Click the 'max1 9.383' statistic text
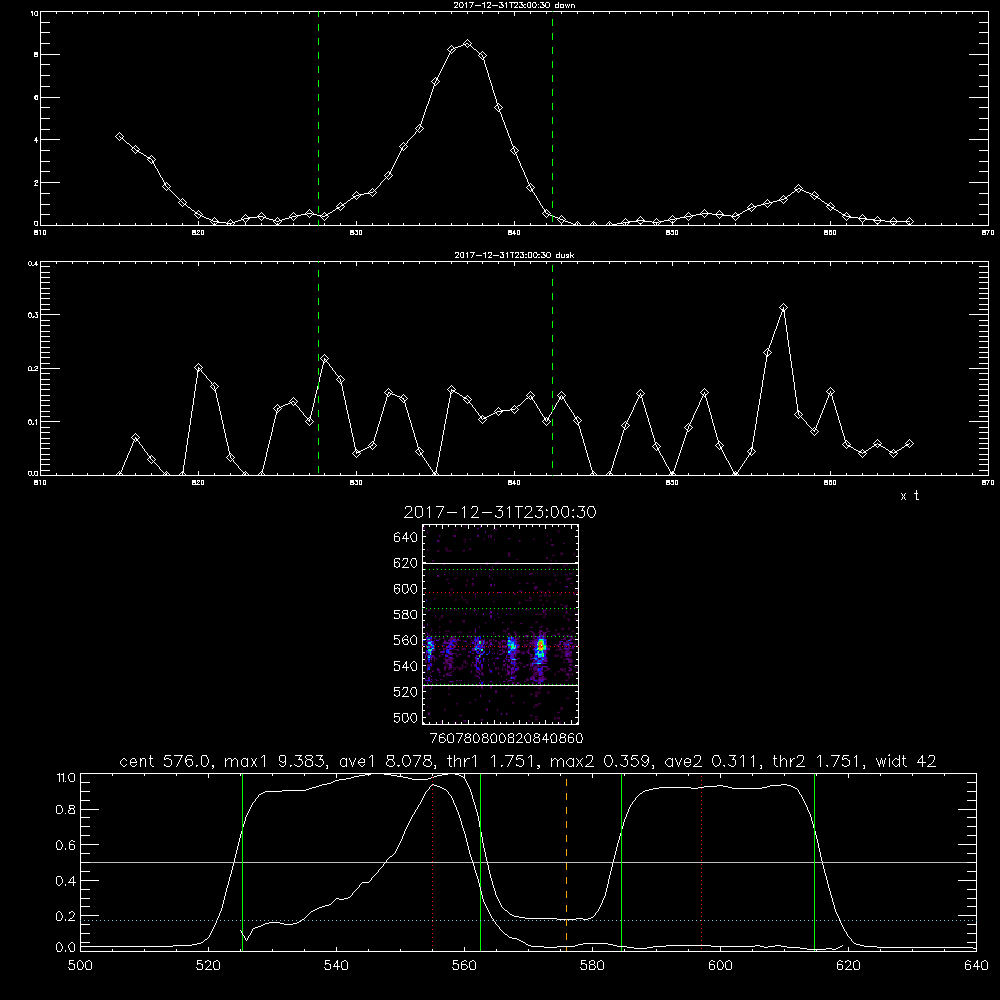Image resolution: width=1000 pixels, height=1000 pixels. (x=276, y=761)
